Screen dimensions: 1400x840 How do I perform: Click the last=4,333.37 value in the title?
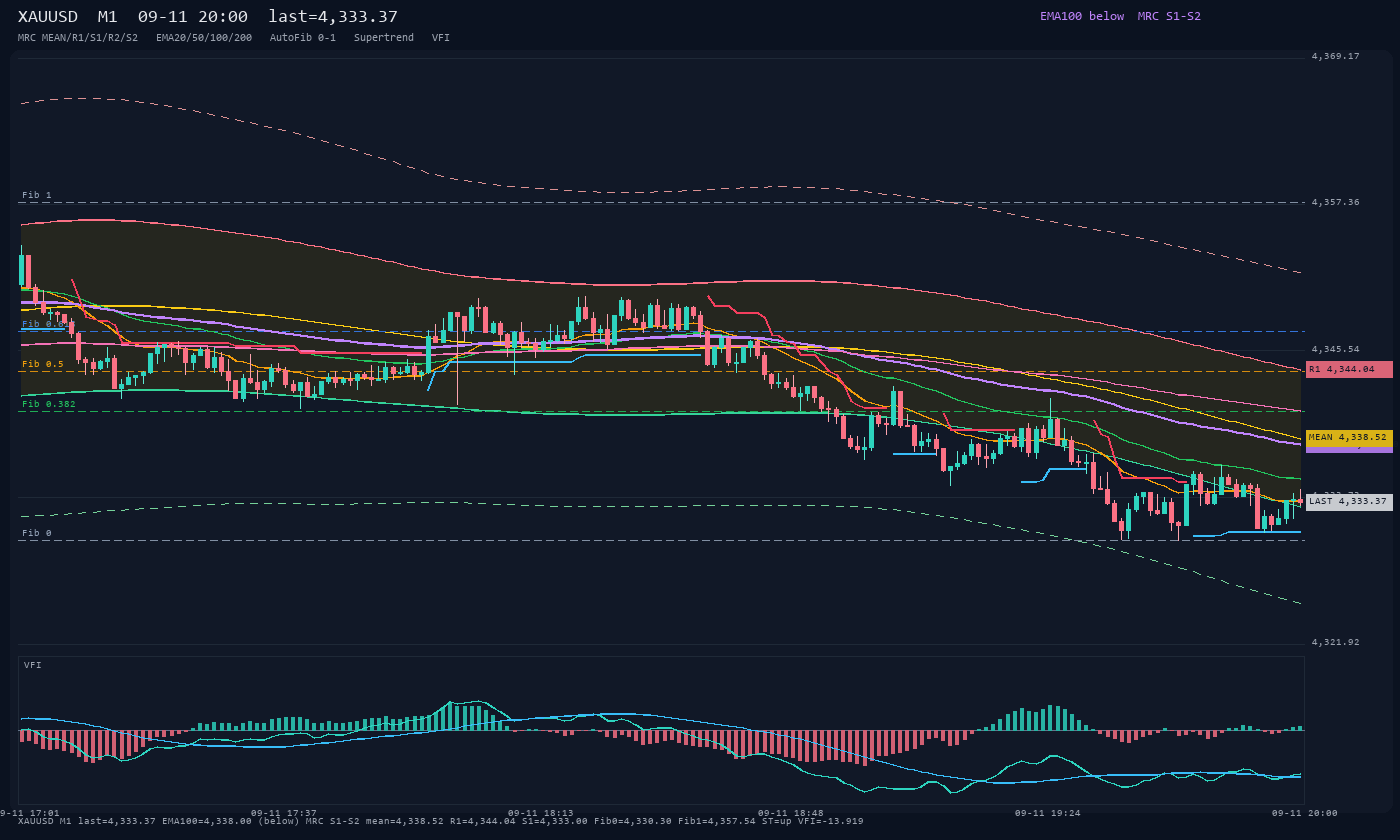333,17
